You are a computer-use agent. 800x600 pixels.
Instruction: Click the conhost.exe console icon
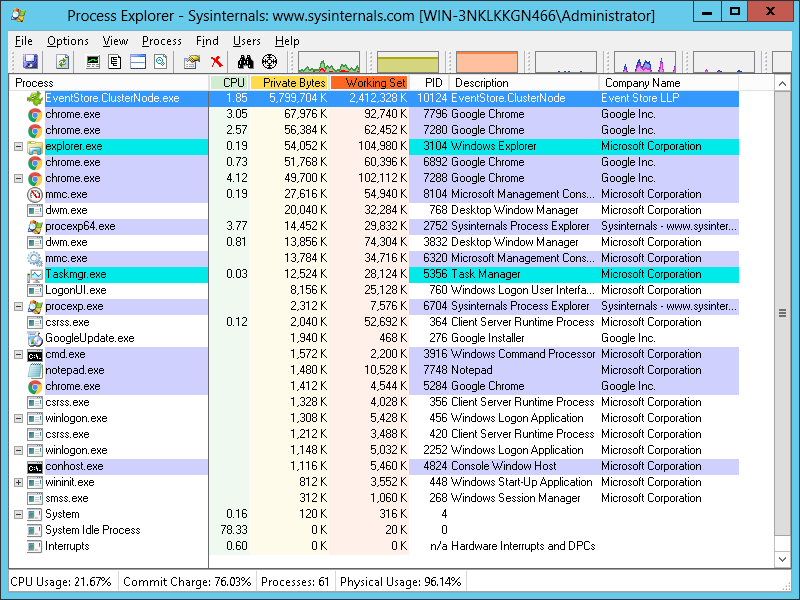click(35, 467)
